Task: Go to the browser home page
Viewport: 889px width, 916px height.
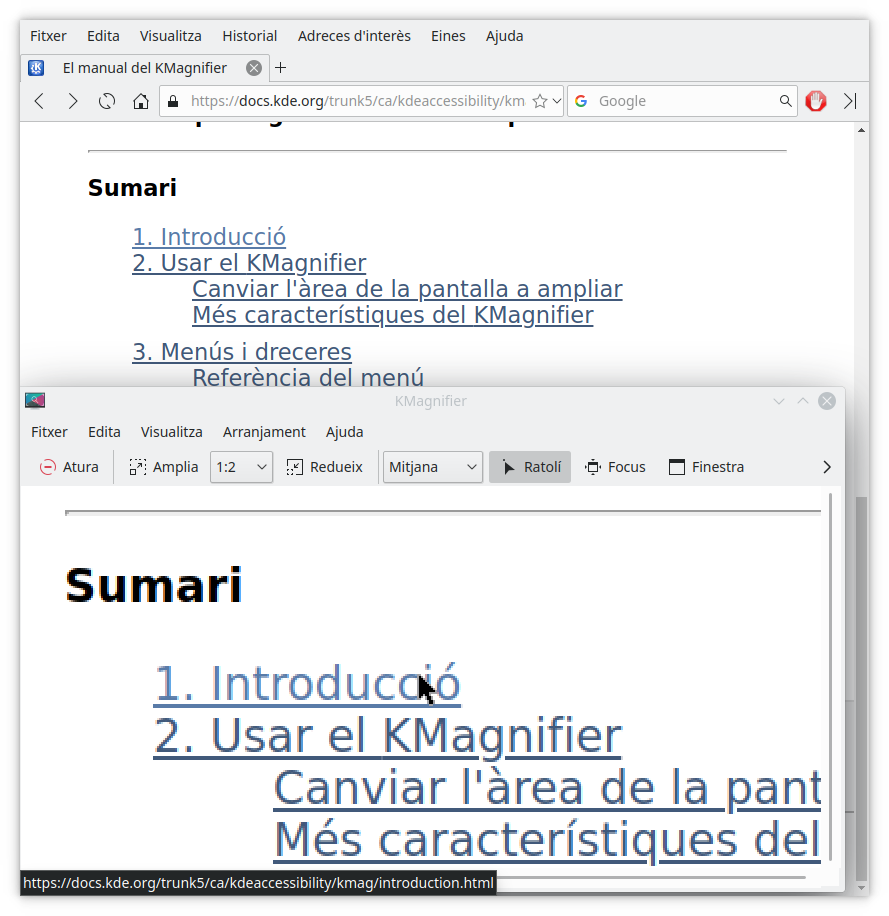Action: (141, 101)
